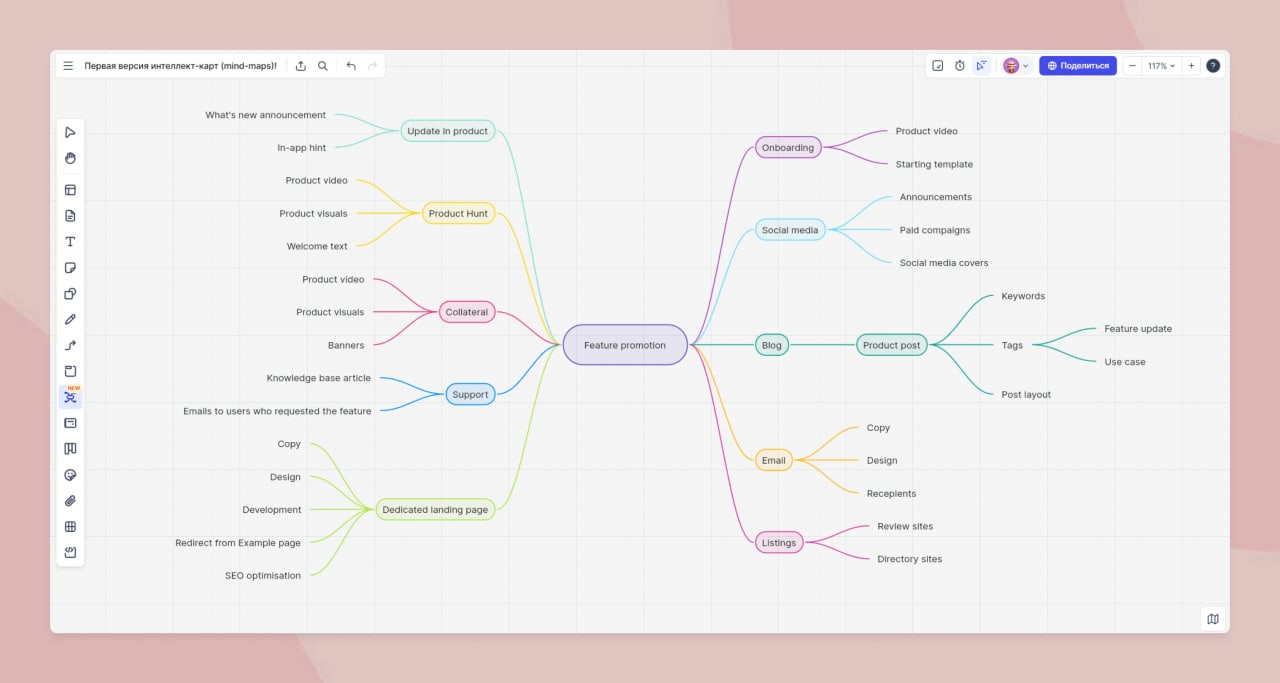The image size is (1280, 683).
Task: Select the Blog node
Action: coord(772,345)
